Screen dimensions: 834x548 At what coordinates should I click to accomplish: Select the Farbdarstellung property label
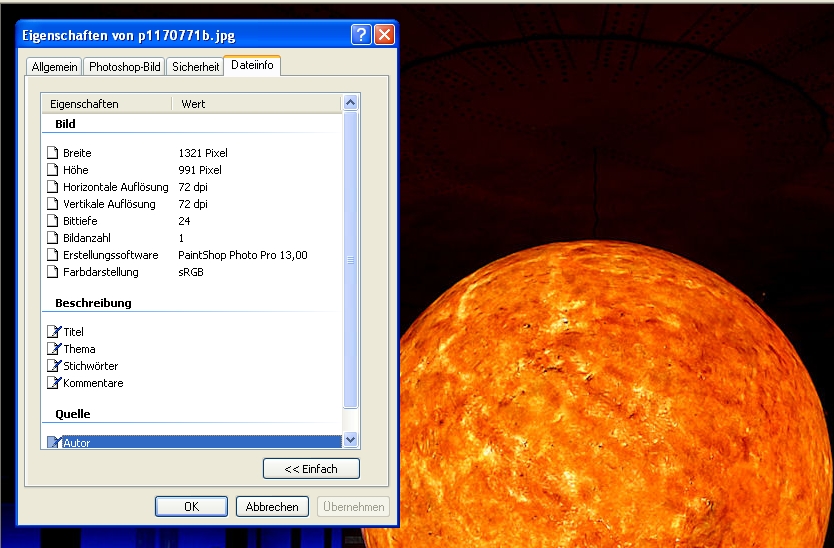pyautogui.click(x=101, y=272)
